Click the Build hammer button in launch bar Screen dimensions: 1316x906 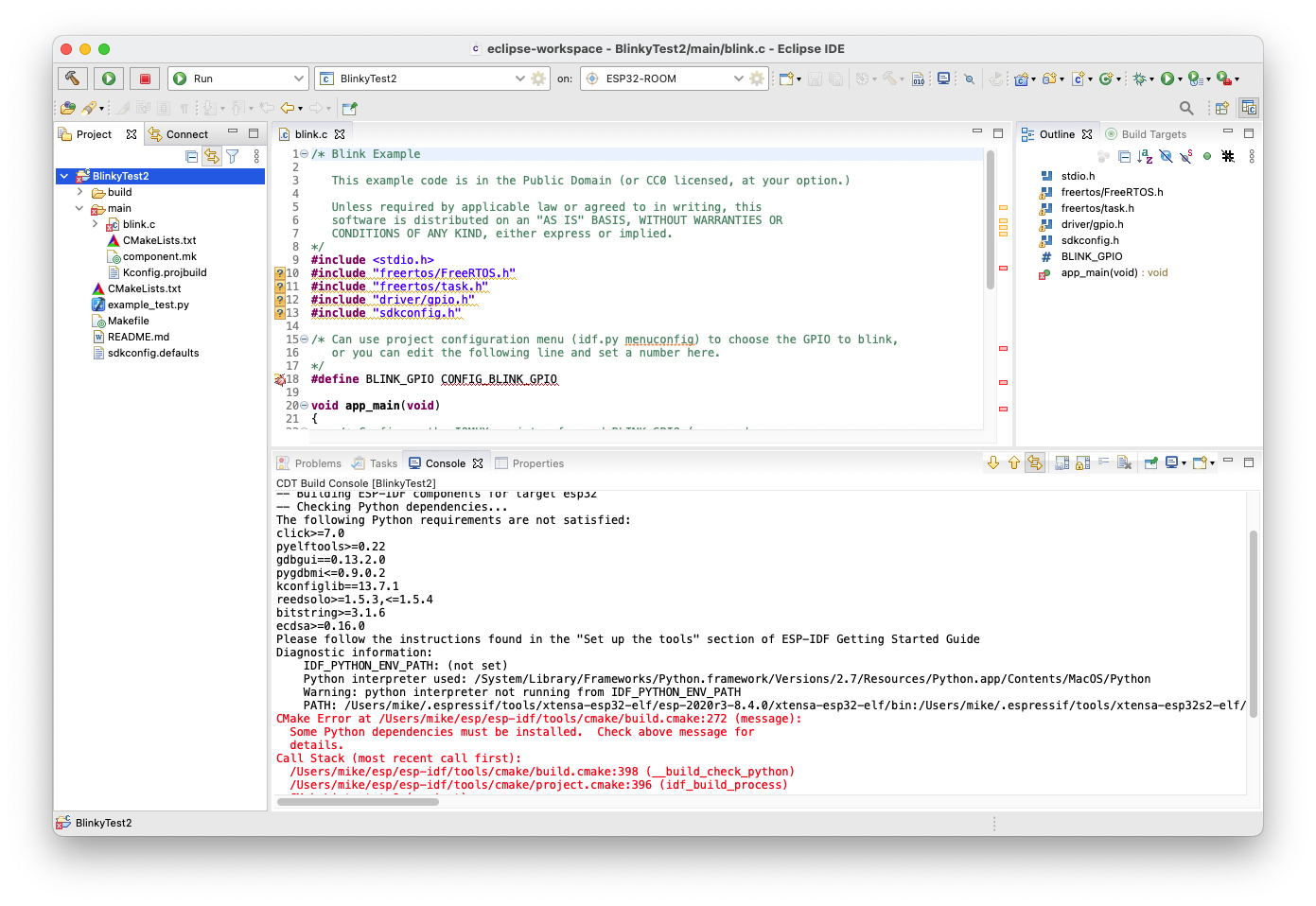click(x=73, y=78)
